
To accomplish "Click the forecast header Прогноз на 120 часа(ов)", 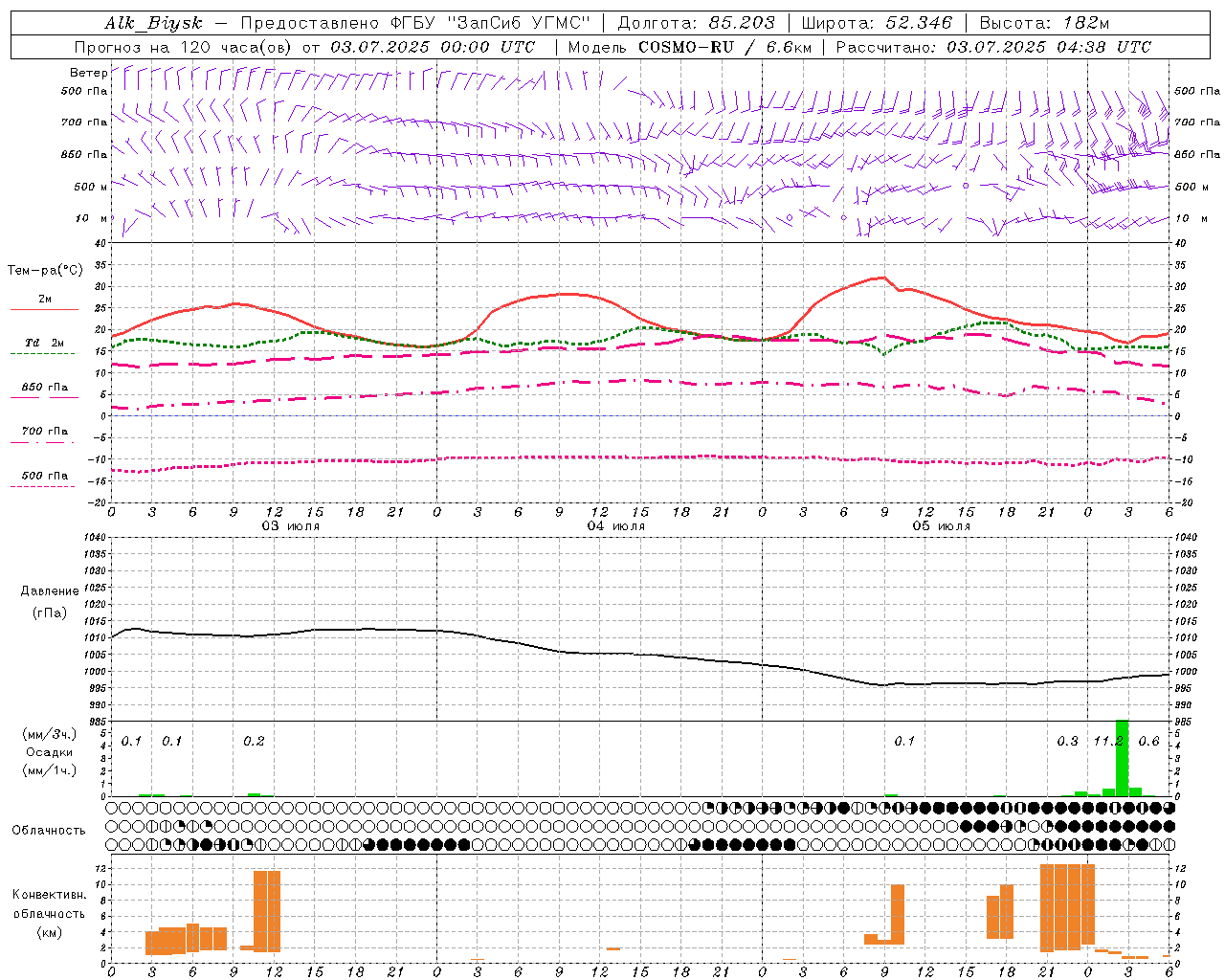I will coord(185,47).
